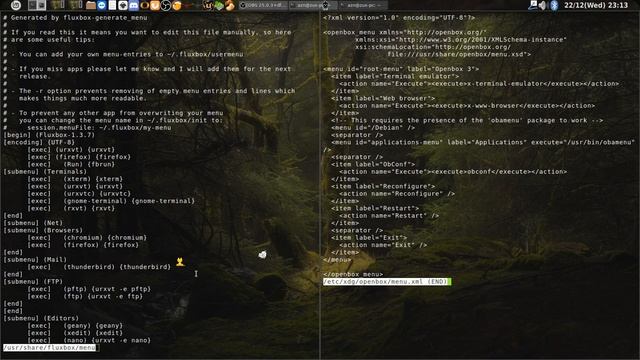Image resolution: width=640 pixels, height=360 pixels.
Task: Launch the golden ring icon on the panel
Action: click(144, 5)
